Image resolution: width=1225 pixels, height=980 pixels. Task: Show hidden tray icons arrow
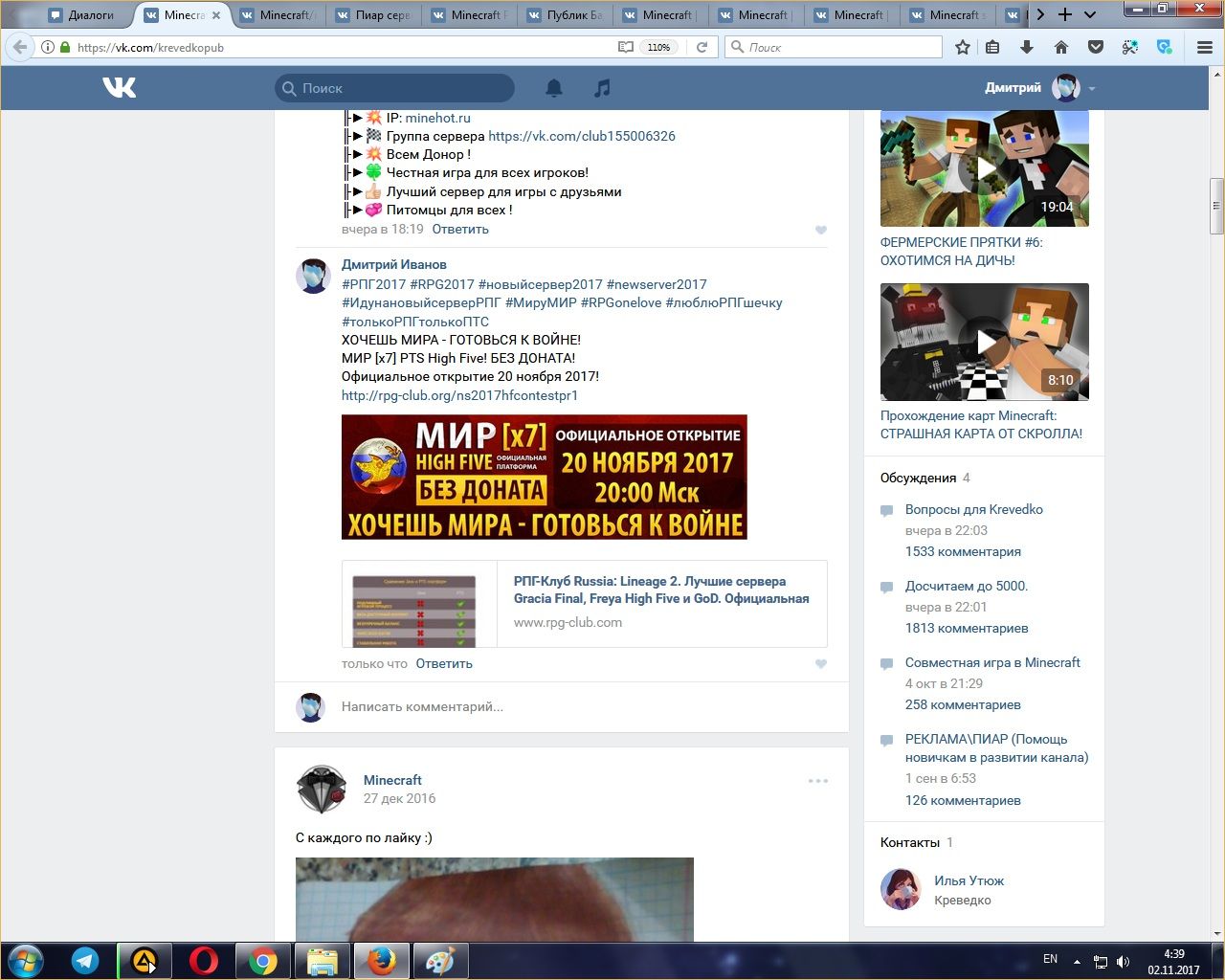[x=1077, y=961]
